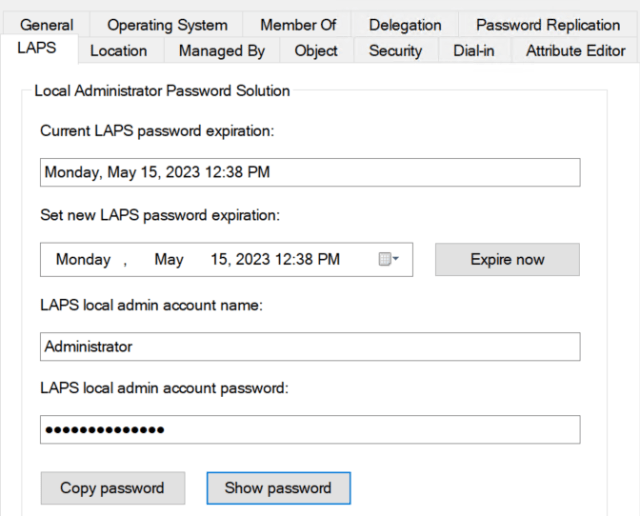Select the month 'May' in new expiration picker
This screenshot has width=640, height=516.
[x=169, y=260]
